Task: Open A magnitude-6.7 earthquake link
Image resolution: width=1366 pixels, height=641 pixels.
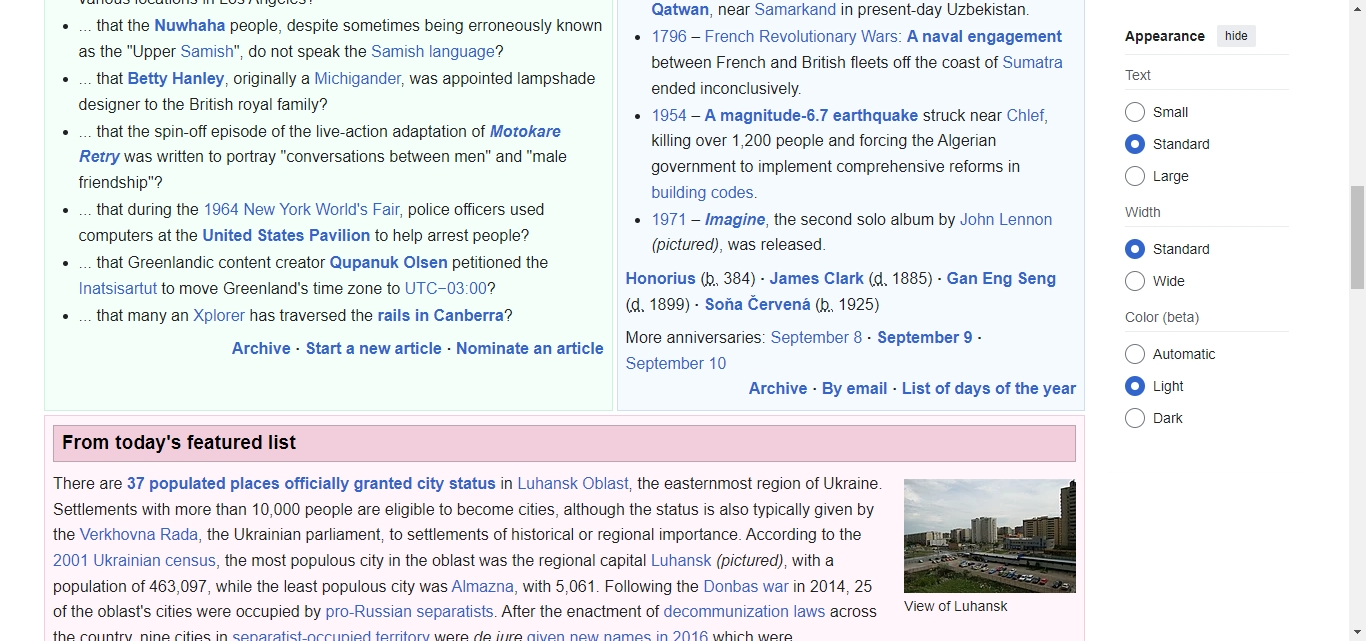Action: coord(811,115)
